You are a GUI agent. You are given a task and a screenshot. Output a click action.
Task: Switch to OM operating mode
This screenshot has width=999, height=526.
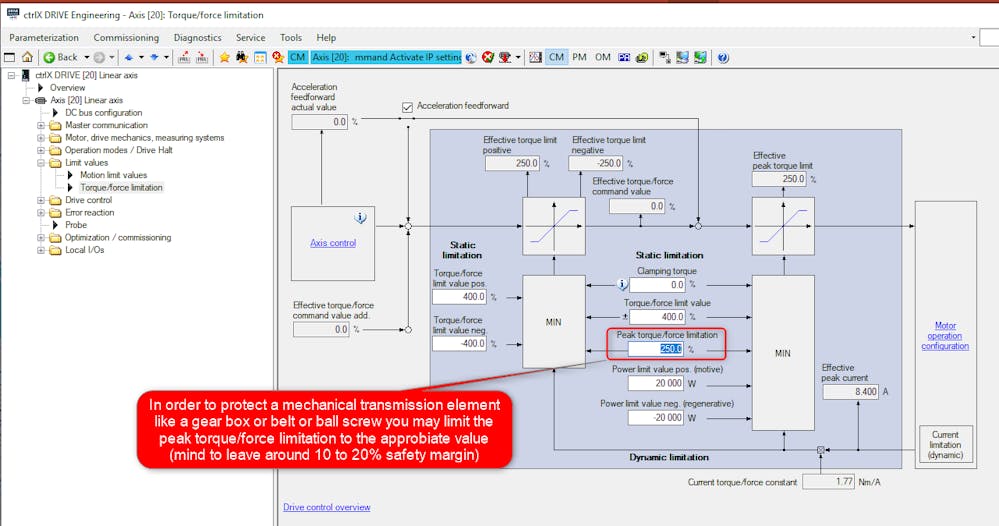(x=603, y=57)
